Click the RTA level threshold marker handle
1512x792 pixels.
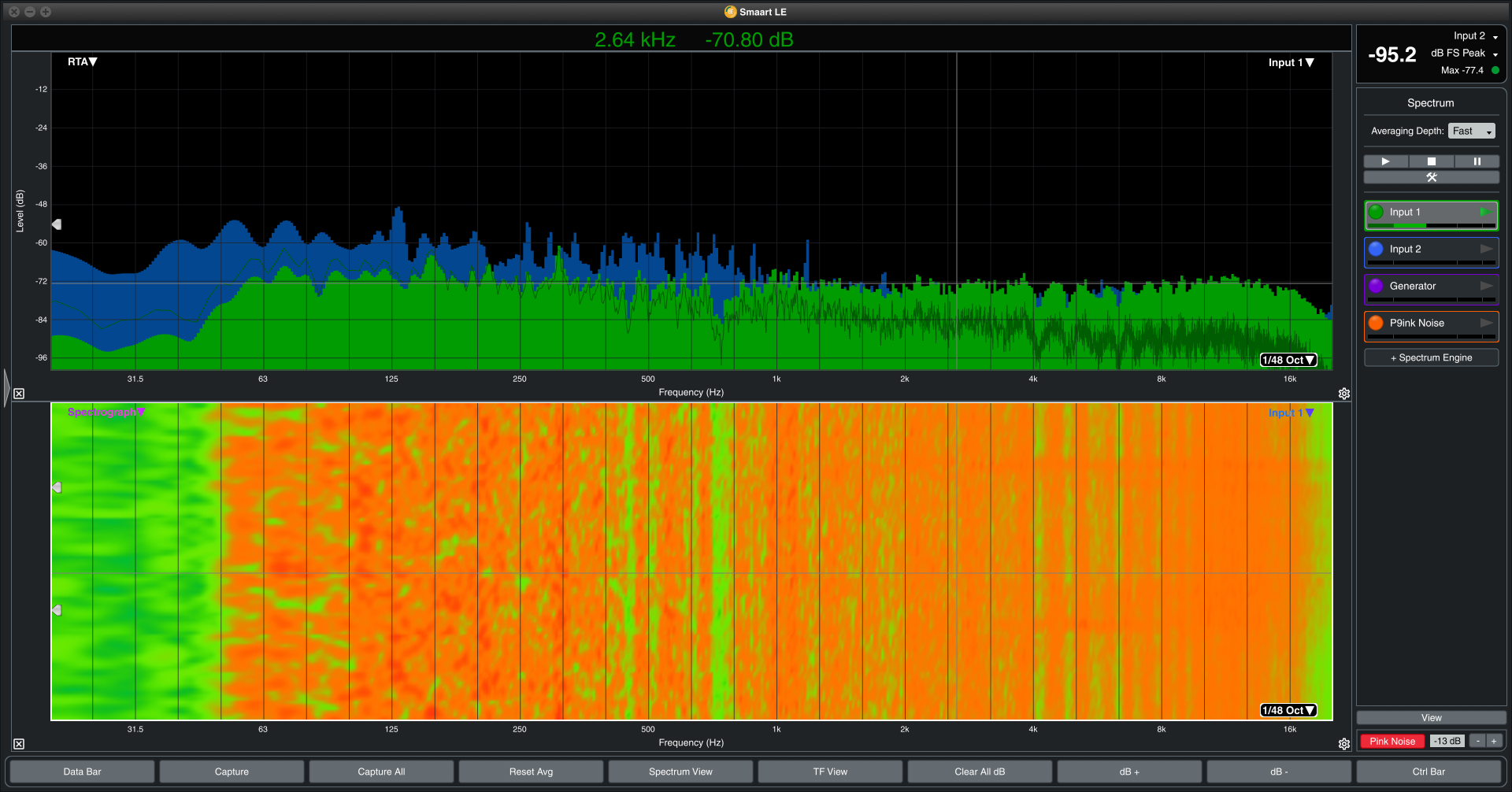tap(57, 224)
